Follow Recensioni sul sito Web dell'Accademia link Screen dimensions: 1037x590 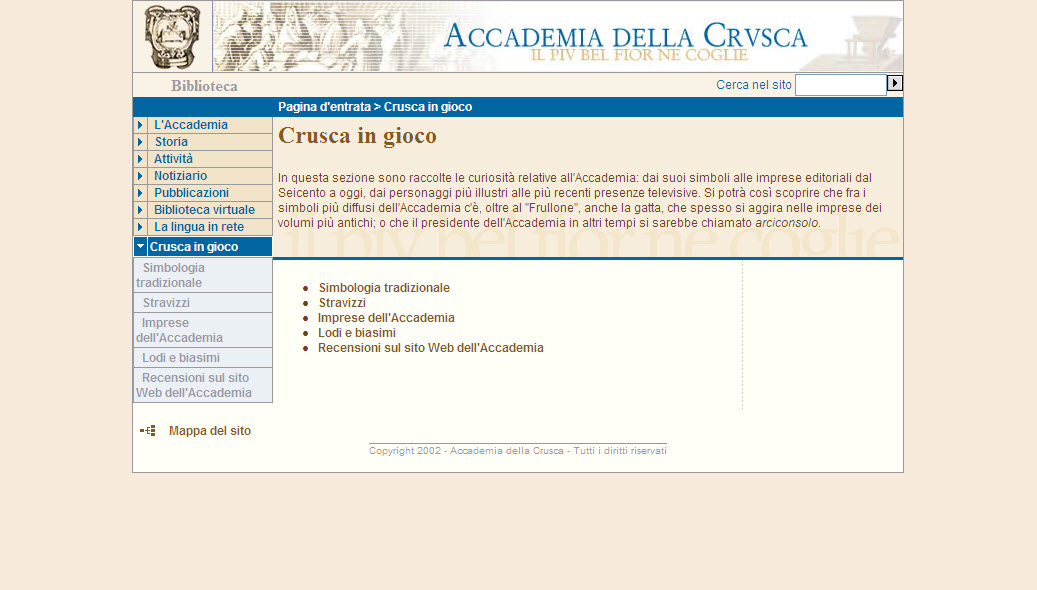pyautogui.click(x=431, y=348)
